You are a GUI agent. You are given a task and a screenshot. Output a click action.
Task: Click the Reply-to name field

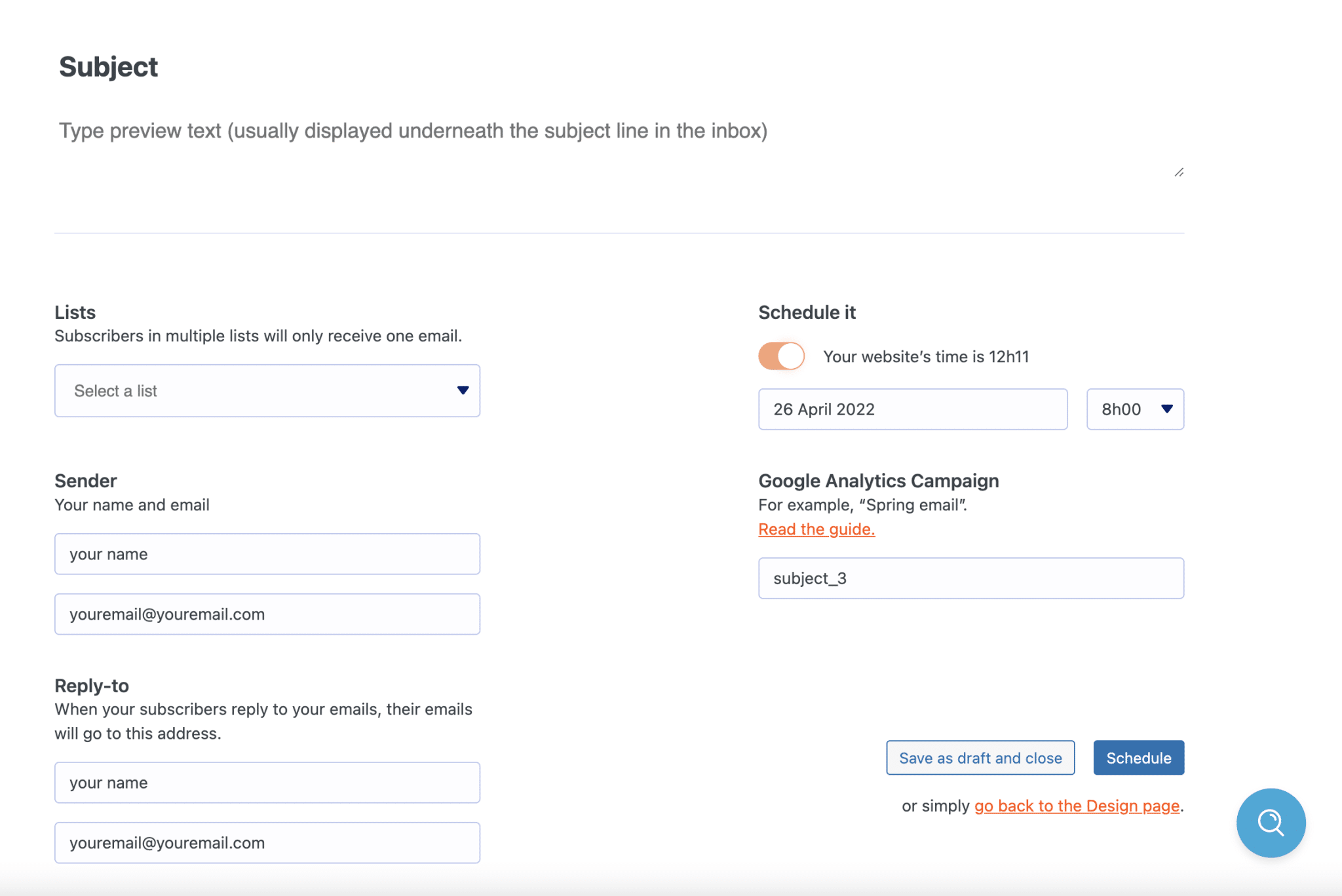[267, 783]
